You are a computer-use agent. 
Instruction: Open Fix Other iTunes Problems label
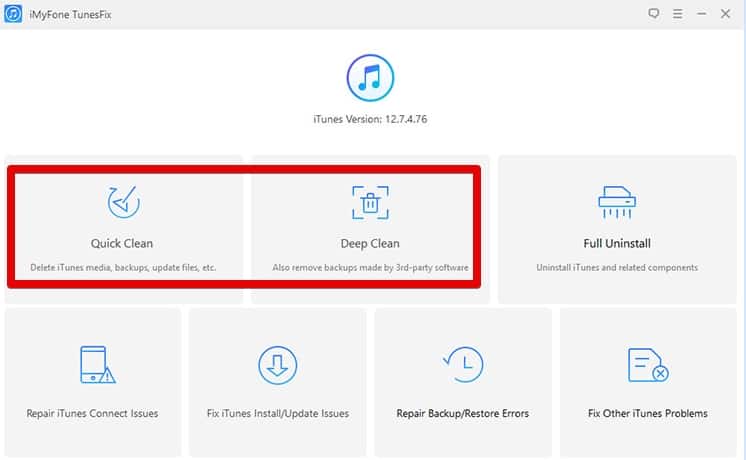pos(648,413)
